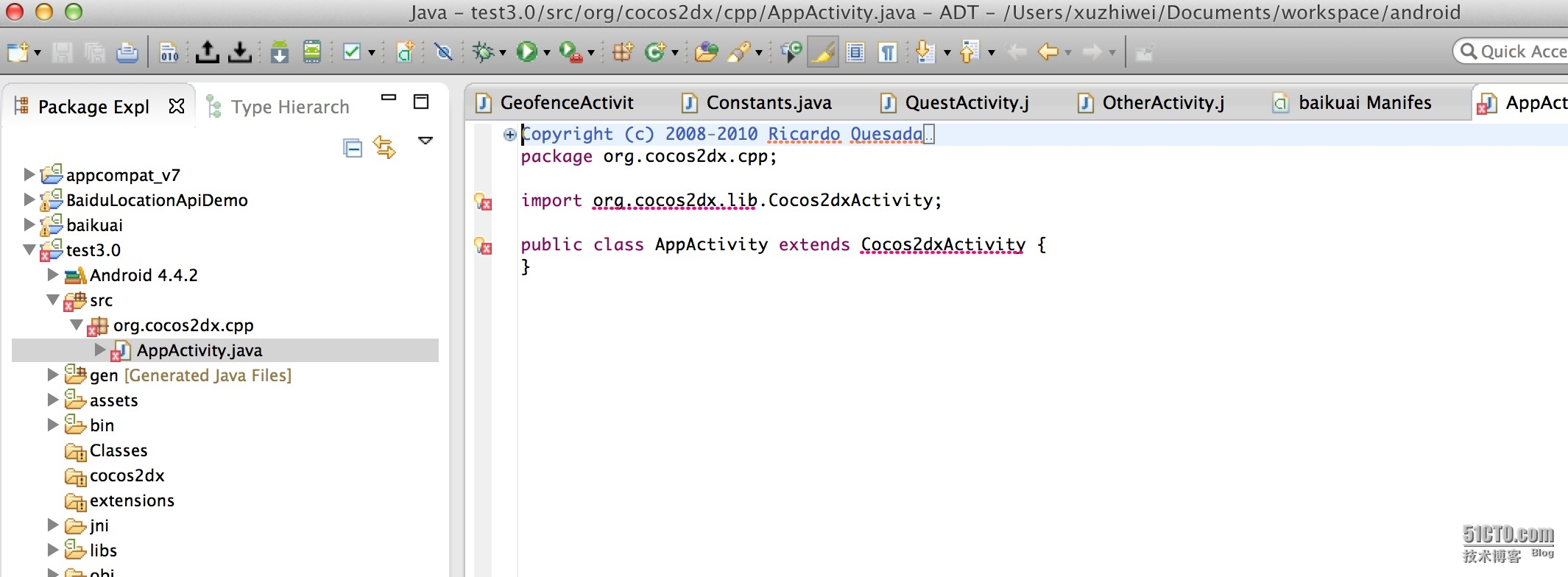Switch to the Type Hierarchy tab
Viewport: 1568px width, 577px height.
290,107
